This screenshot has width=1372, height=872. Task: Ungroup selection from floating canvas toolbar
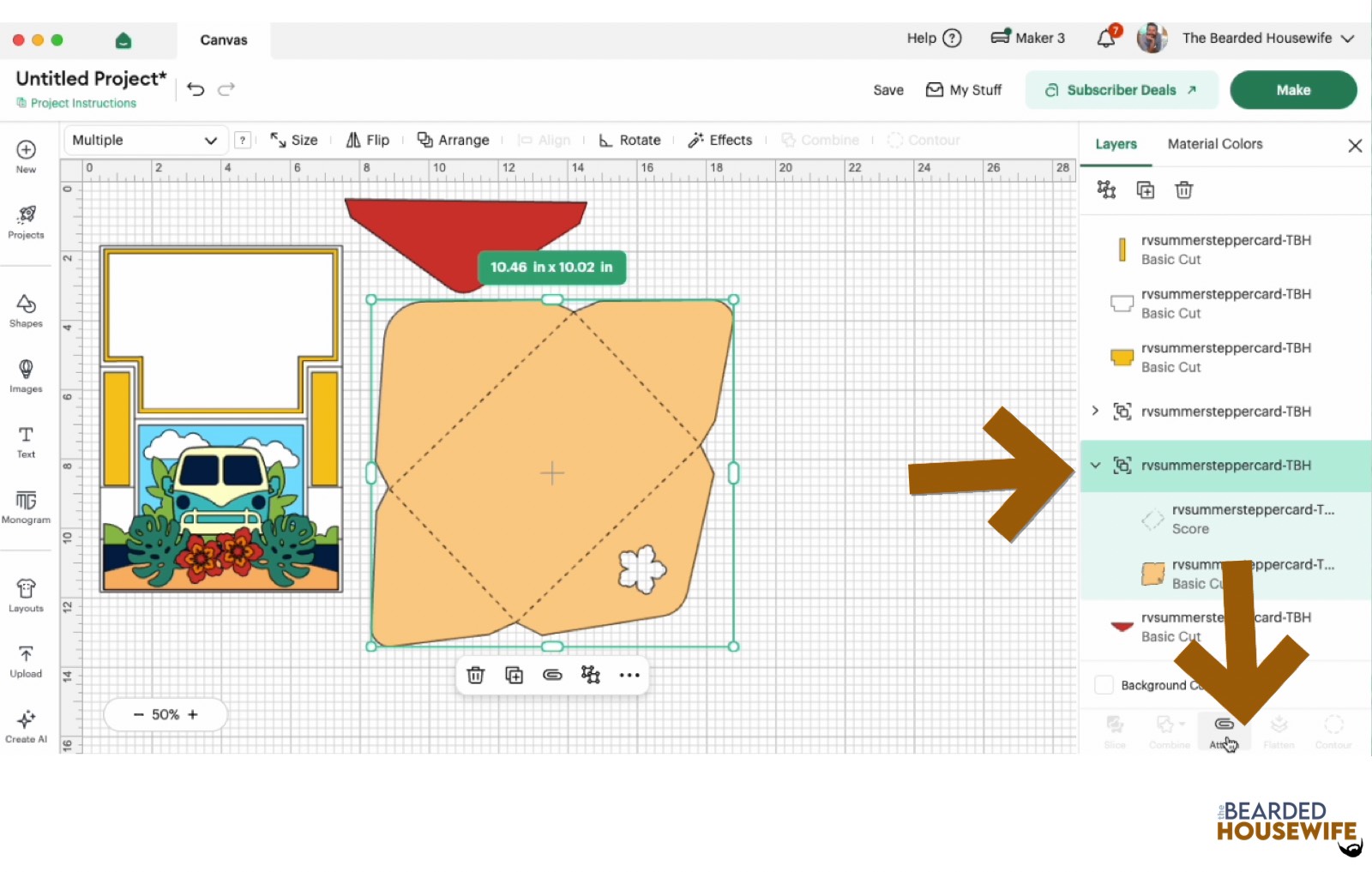click(x=591, y=675)
